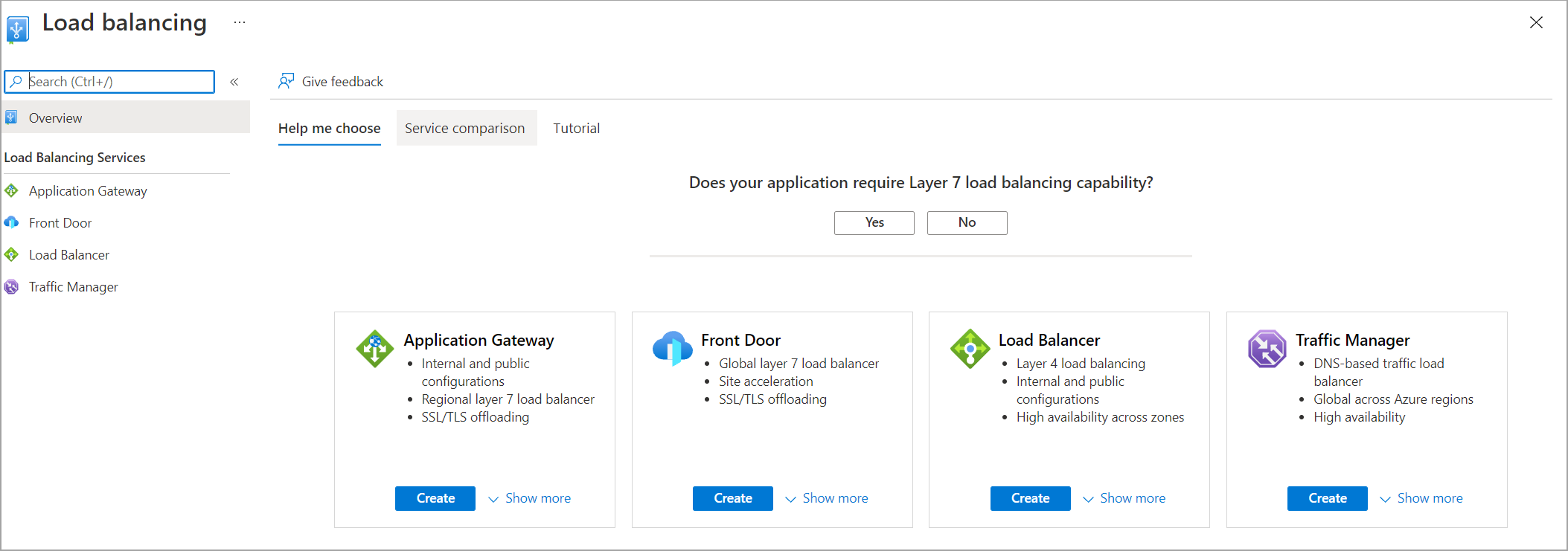Click 'High availability across zones' text
Image resolution: width=1568 pixels, height=551 pixels.
1101,417
